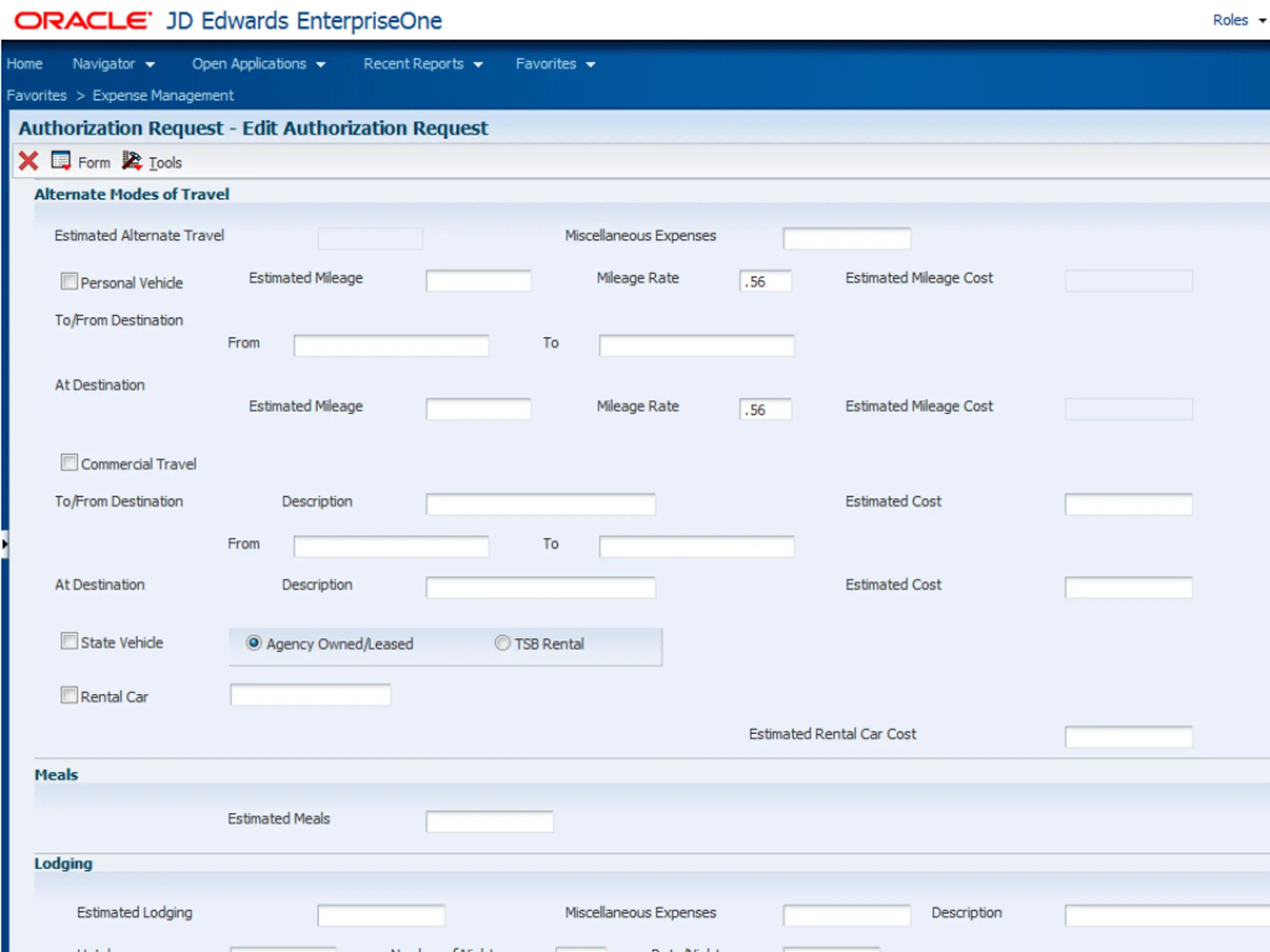
Task: Click Personal Vehicle To destination field
Action: 697,346
